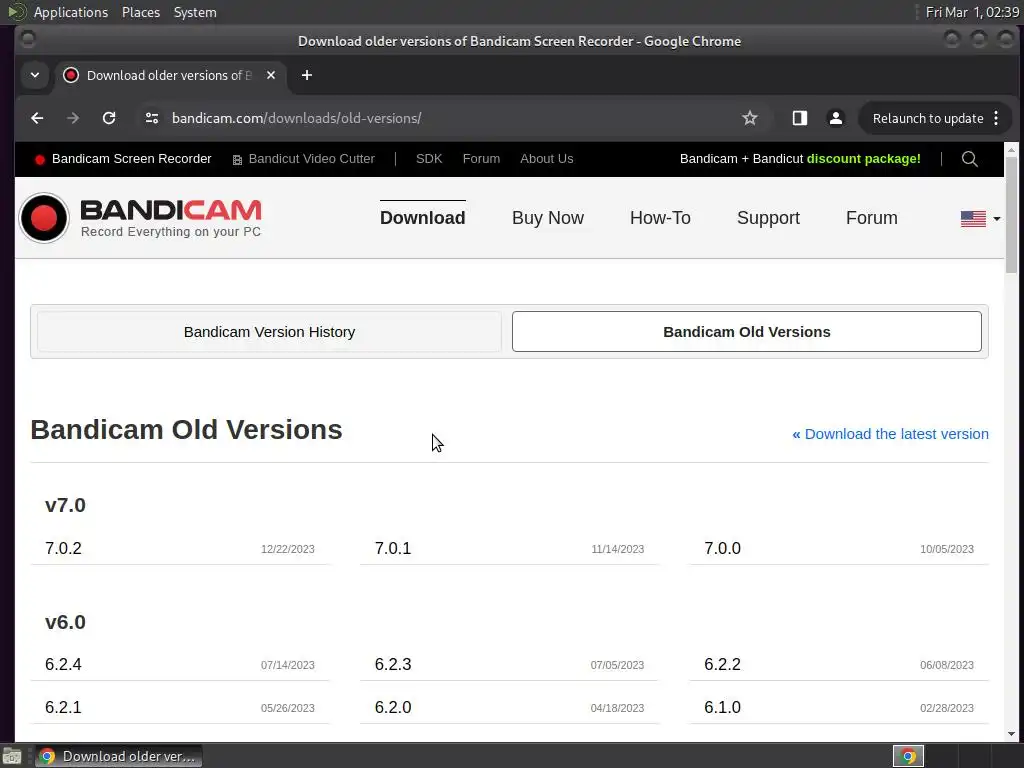Click the page vertical scrollbar thumb
This screenshot has height=768, width=1024.
coord(1012,214)
